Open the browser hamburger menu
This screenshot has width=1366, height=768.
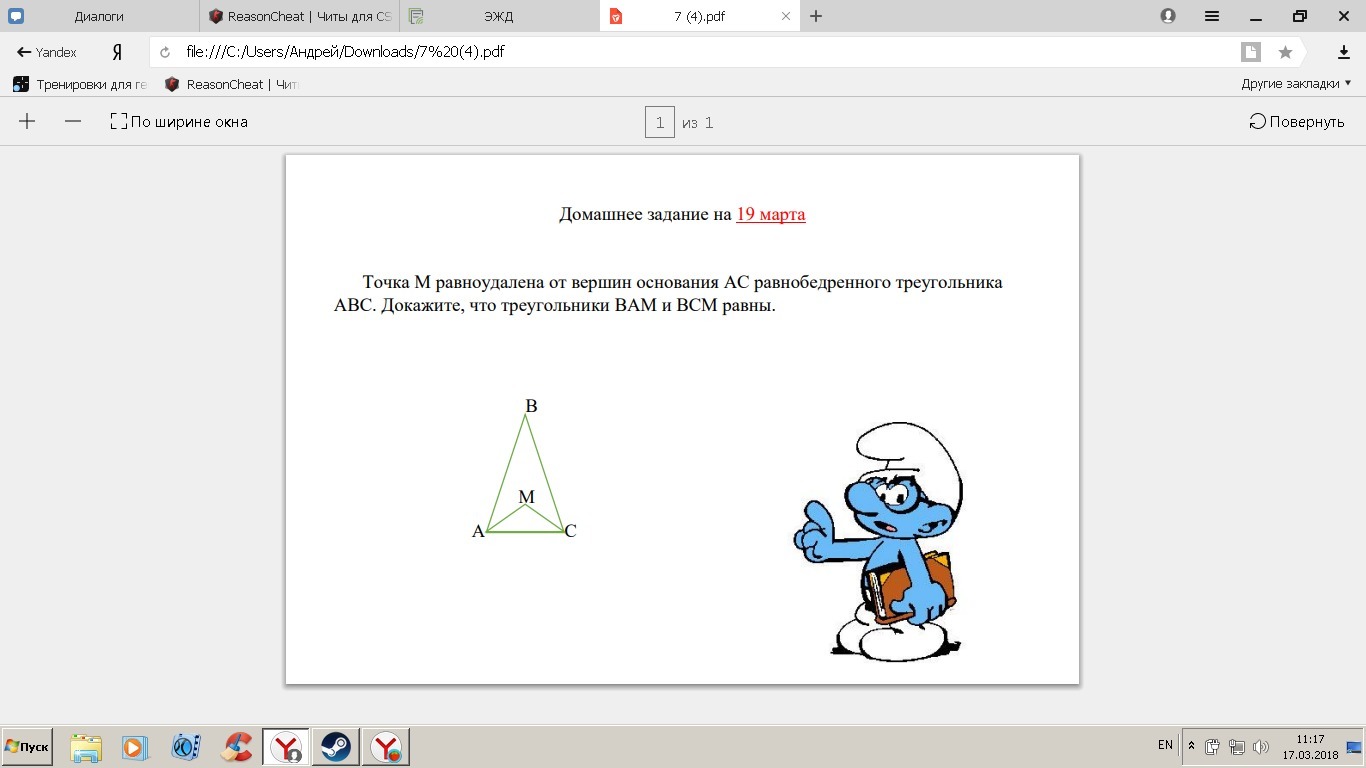click(1212, 16)
